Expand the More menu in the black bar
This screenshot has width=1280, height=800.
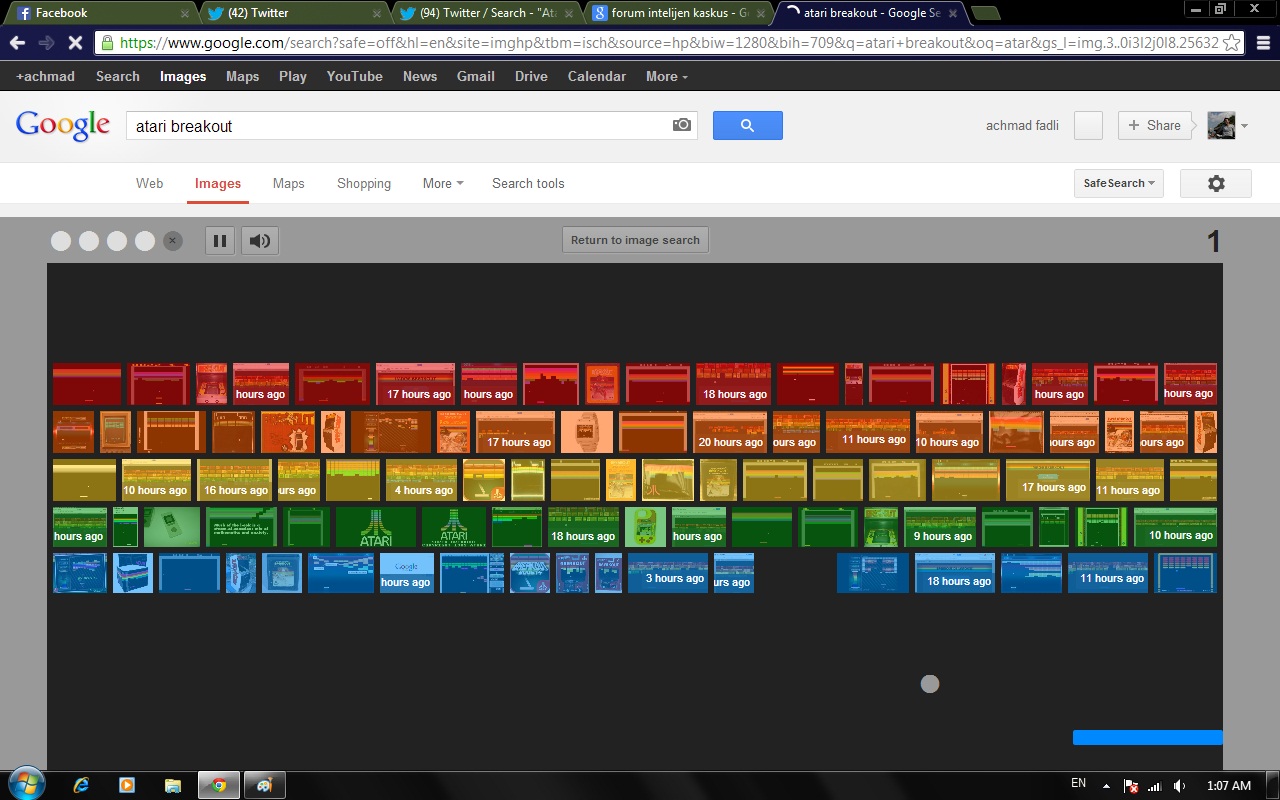point(667,76)
